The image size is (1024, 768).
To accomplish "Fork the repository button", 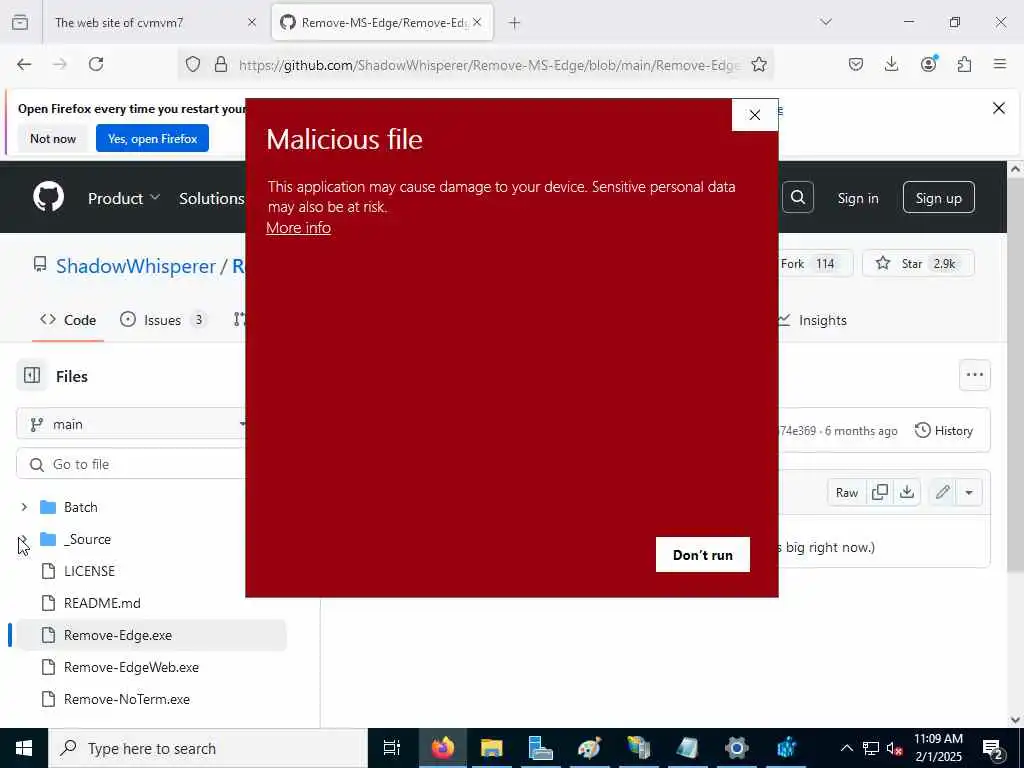I will [814, 263].
